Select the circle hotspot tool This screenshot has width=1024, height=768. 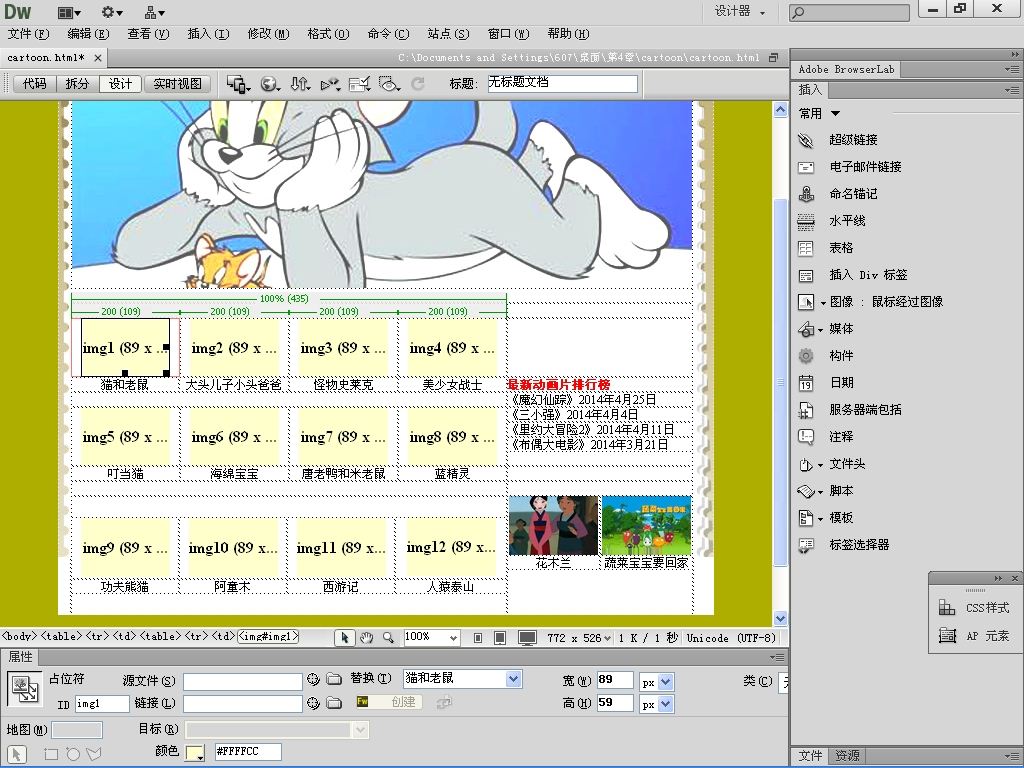tap(72, 754)
